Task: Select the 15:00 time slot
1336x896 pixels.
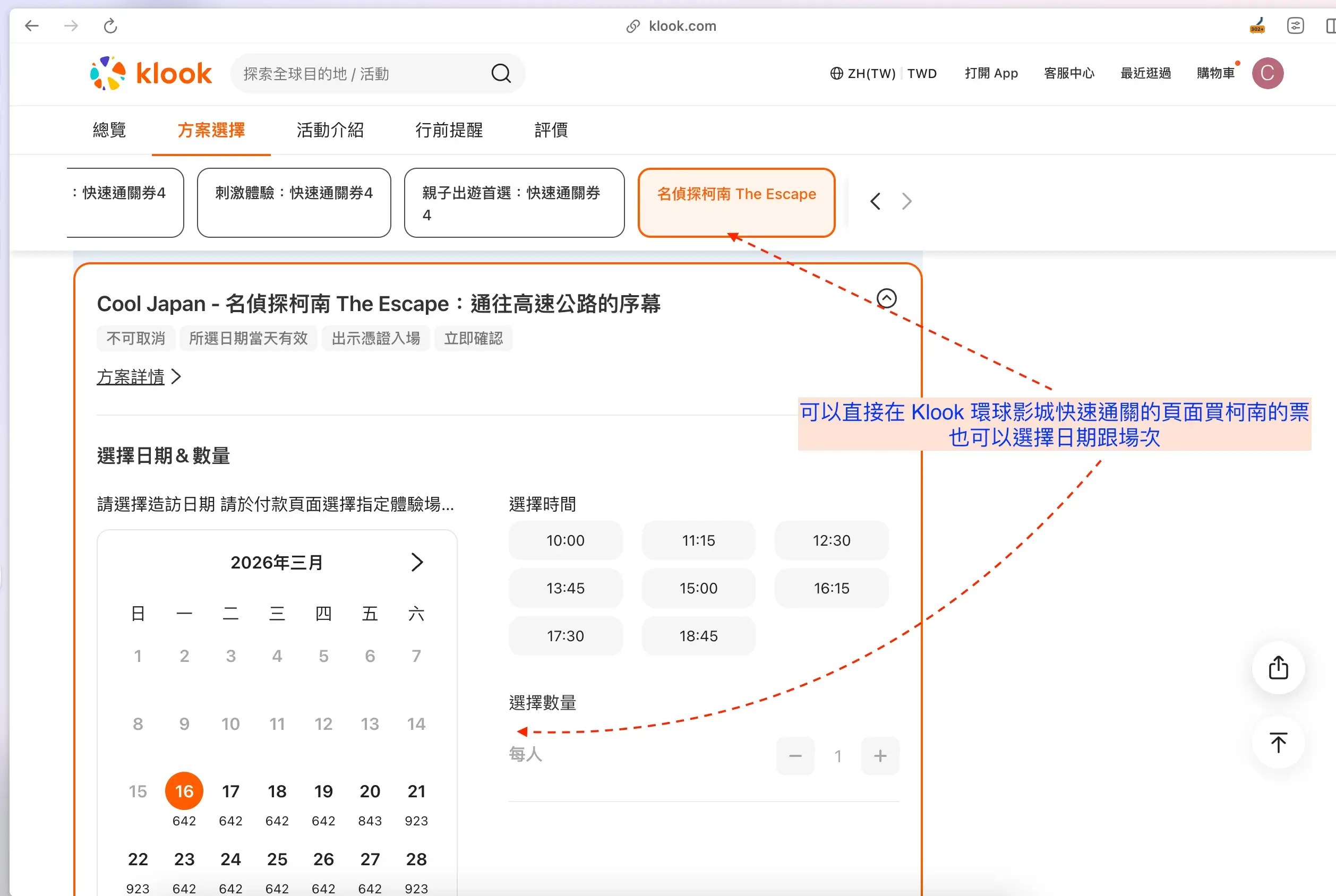Action: coord(698,588)
